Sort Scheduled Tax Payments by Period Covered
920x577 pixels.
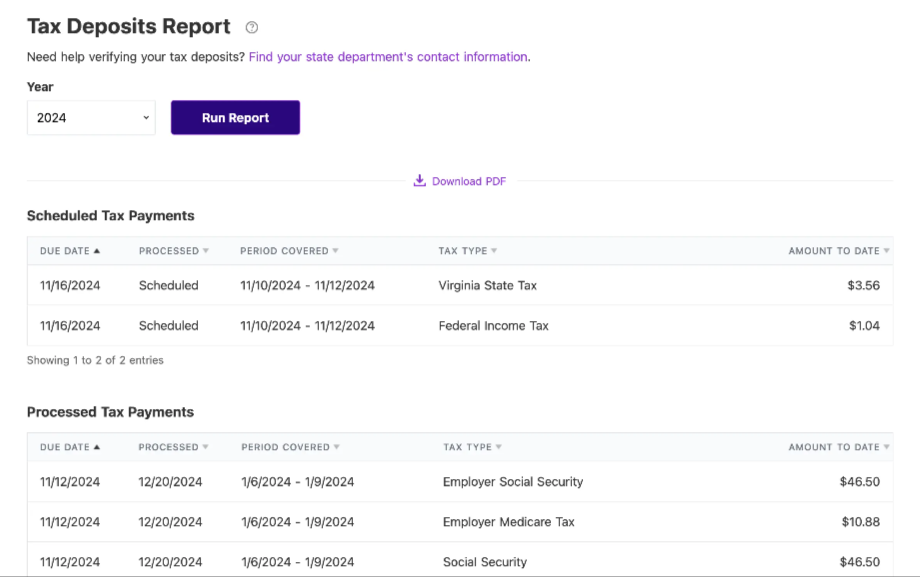coord(289,251)
